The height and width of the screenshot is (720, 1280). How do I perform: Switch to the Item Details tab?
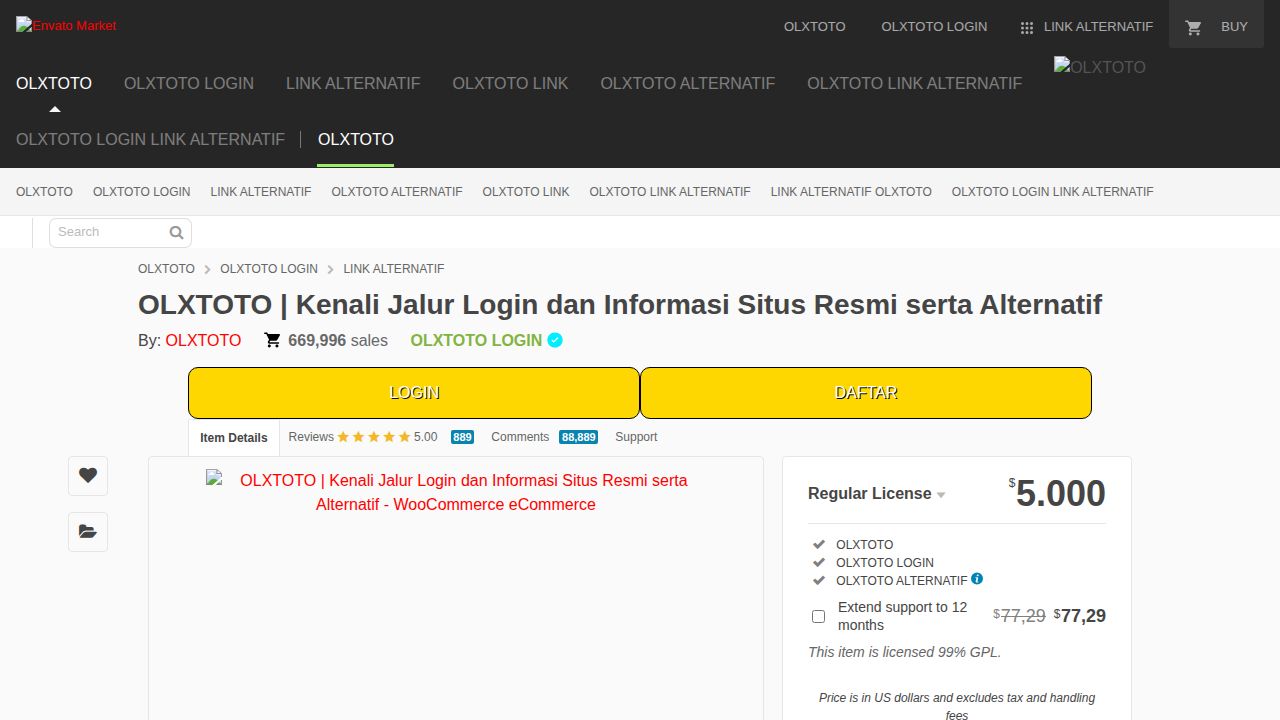(234, 437)
